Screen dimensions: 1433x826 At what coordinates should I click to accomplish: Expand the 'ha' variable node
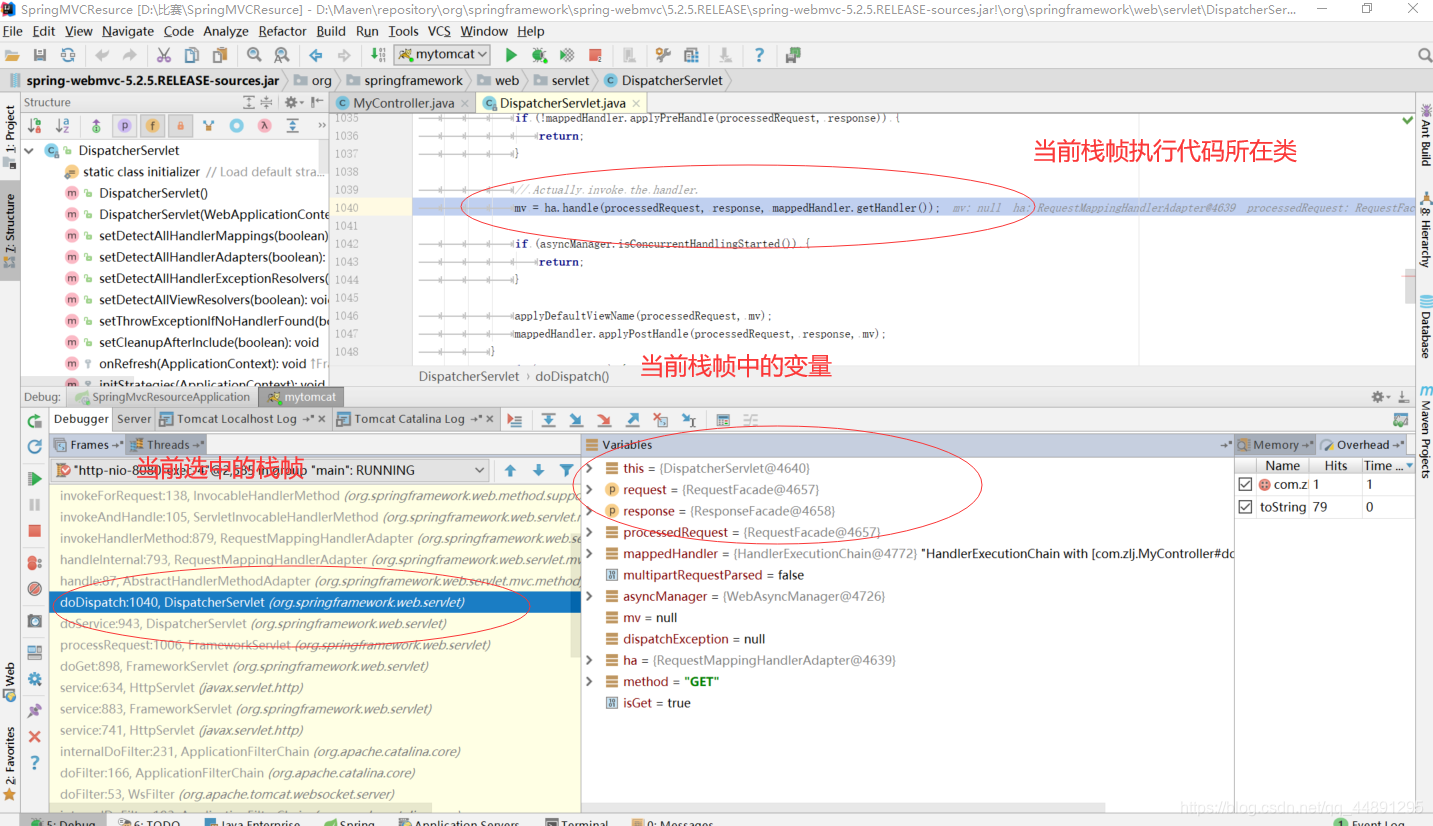(x=589, y=660)
